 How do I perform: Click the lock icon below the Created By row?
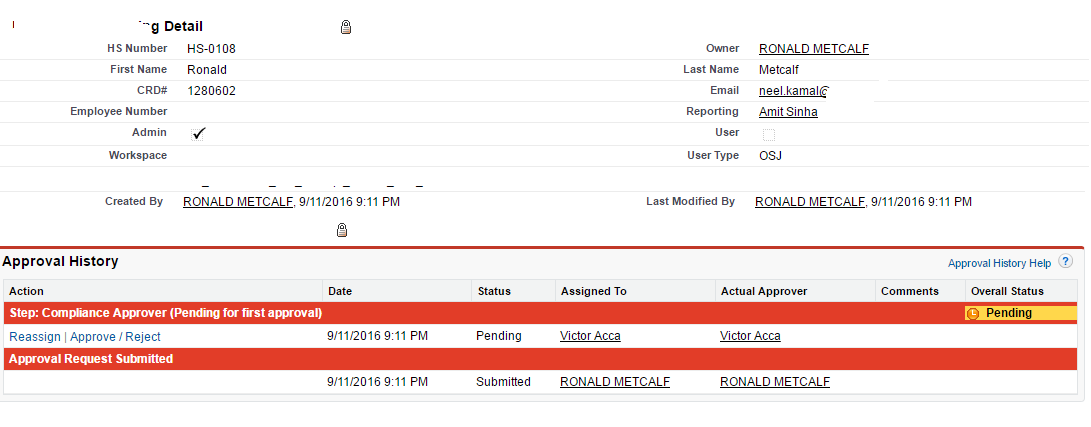(x=342, y=231)
